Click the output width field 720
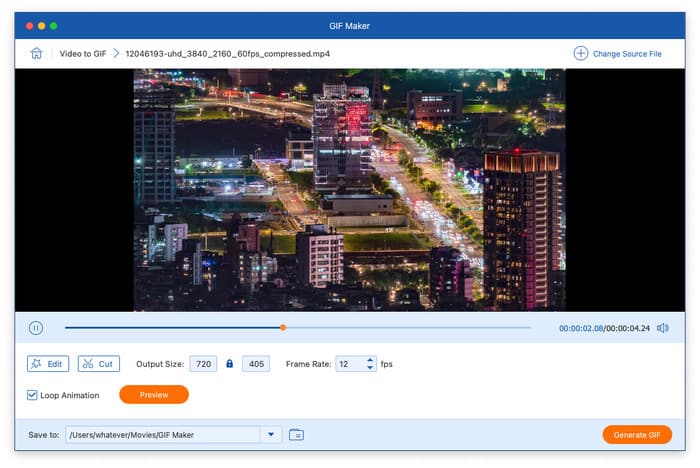This screenshot has width=700, height=468. [204, 364]
